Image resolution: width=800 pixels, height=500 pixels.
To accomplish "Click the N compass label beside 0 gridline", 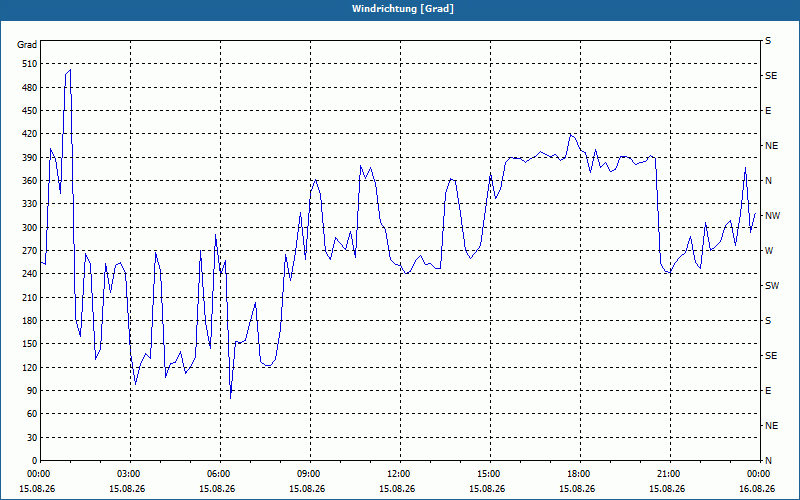I will [x=768, y=461].
